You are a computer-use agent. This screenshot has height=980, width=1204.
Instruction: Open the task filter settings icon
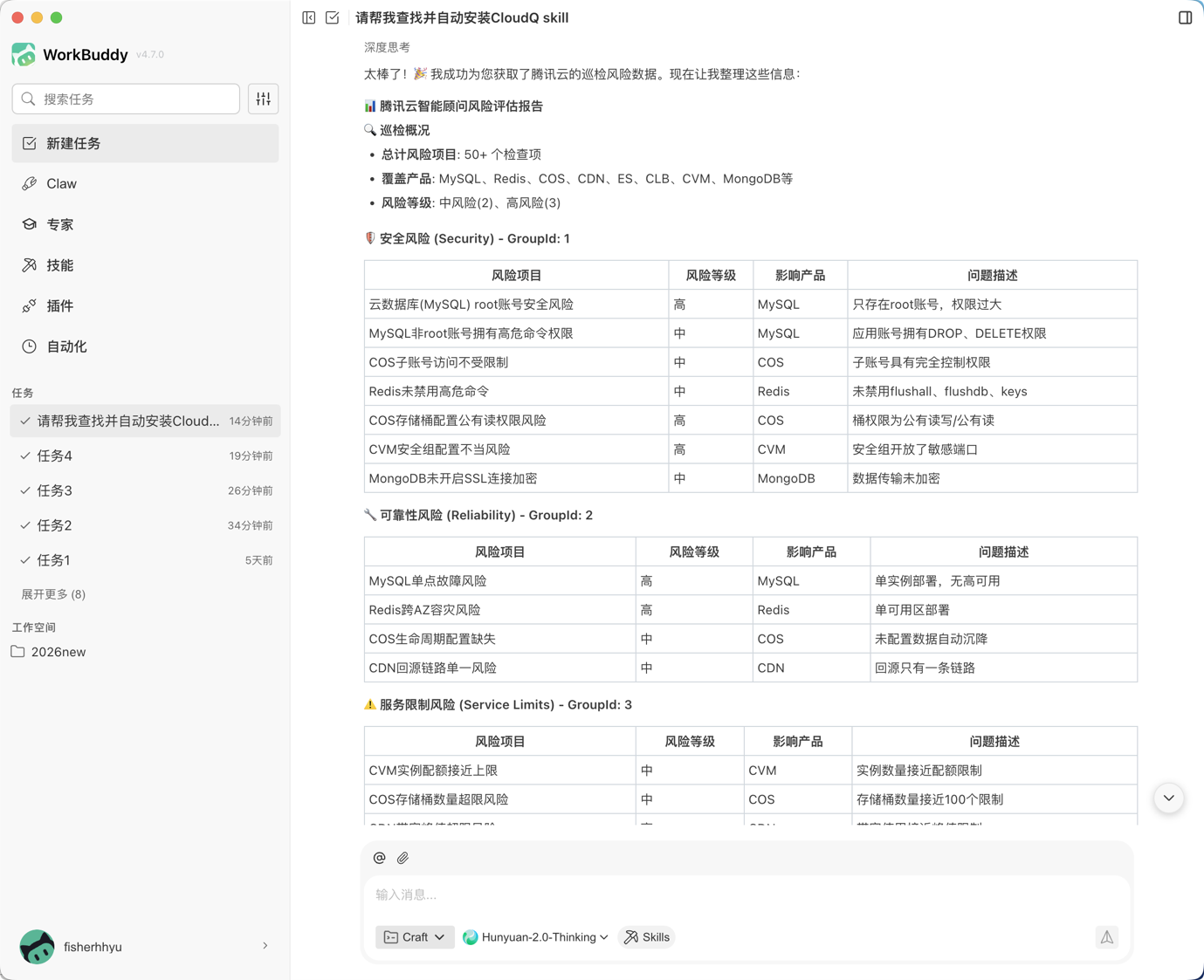[264, 99]
